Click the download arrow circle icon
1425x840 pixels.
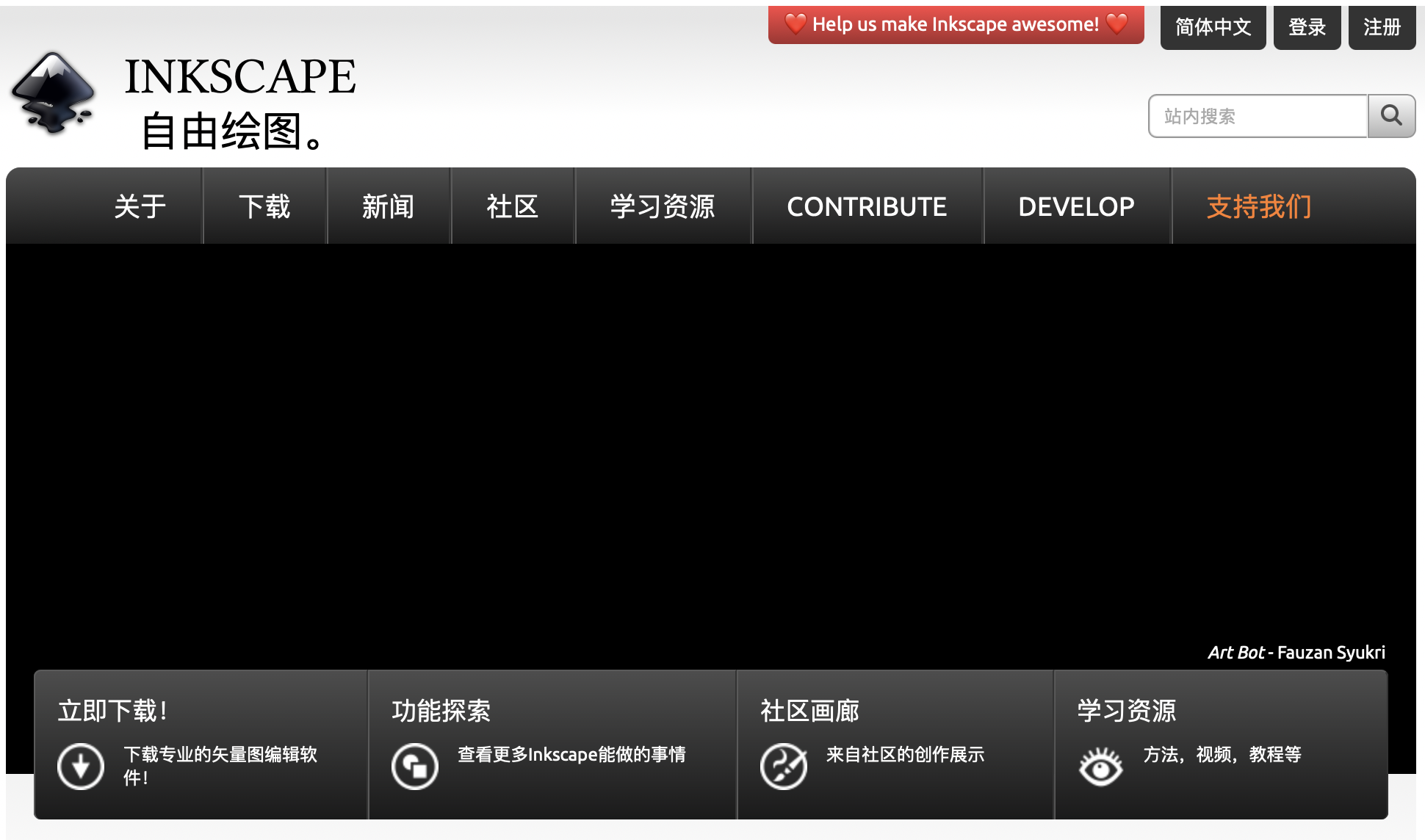[x=80, y=766]
